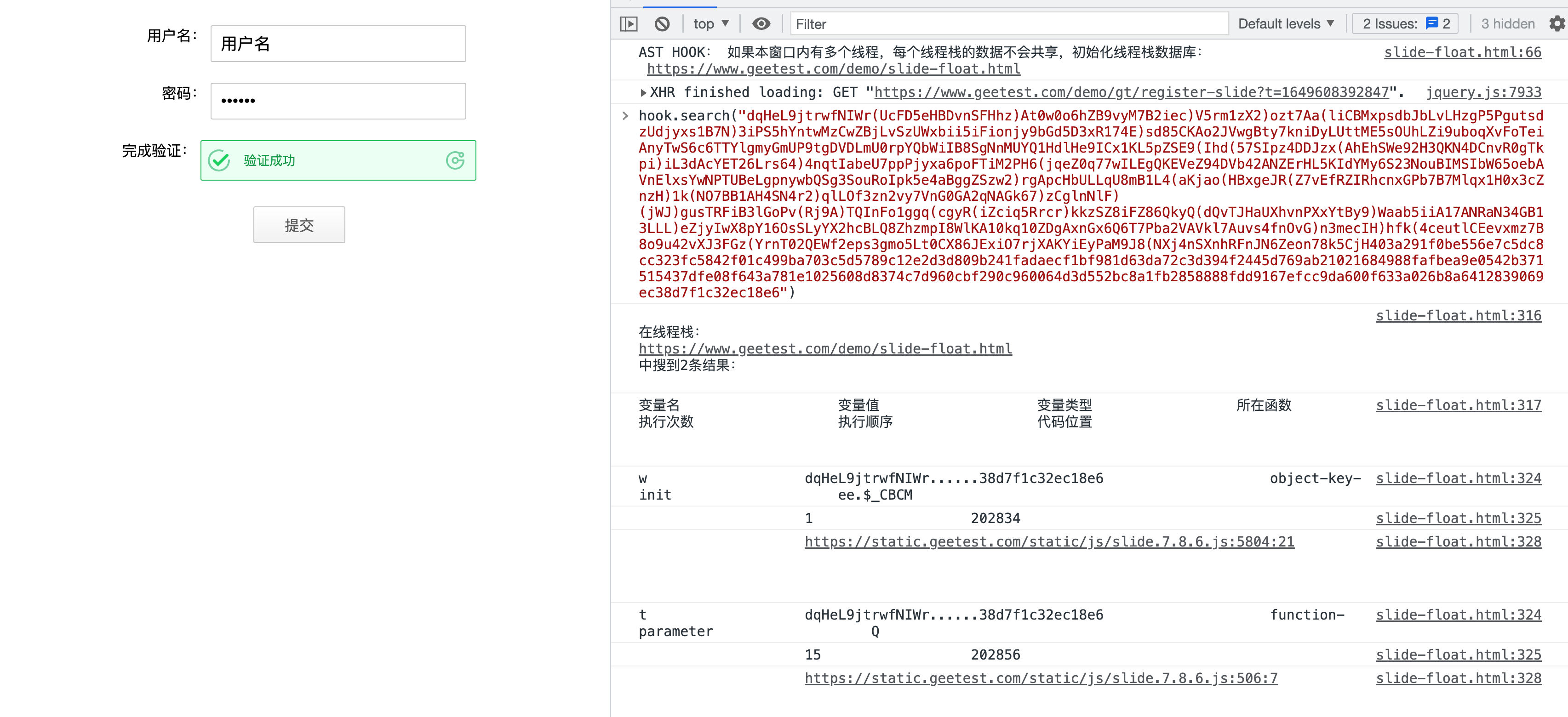Clear the console with the ban icon
Viewport: 1568px width, 717px height.
click(x=662, y=24)
